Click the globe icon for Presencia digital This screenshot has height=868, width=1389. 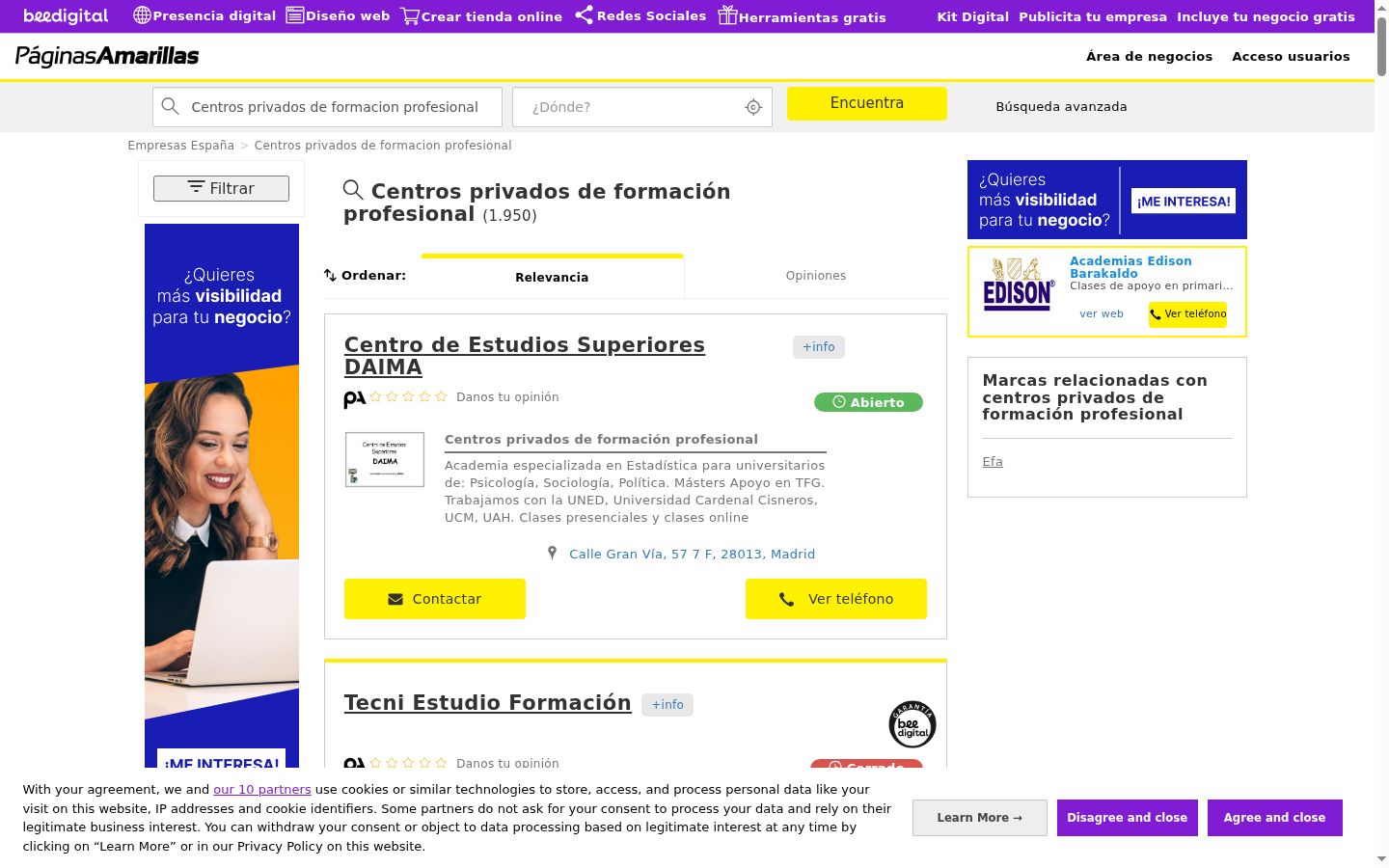142,15
